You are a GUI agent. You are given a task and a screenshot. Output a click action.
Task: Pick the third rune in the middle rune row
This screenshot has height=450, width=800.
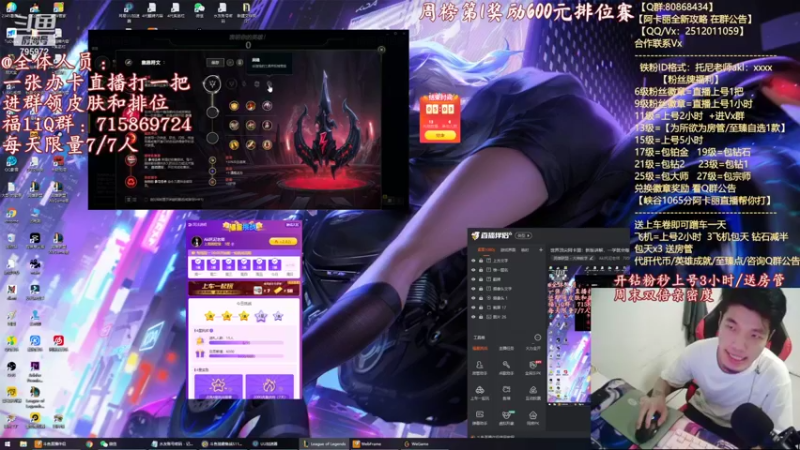(x=267, y=125)
